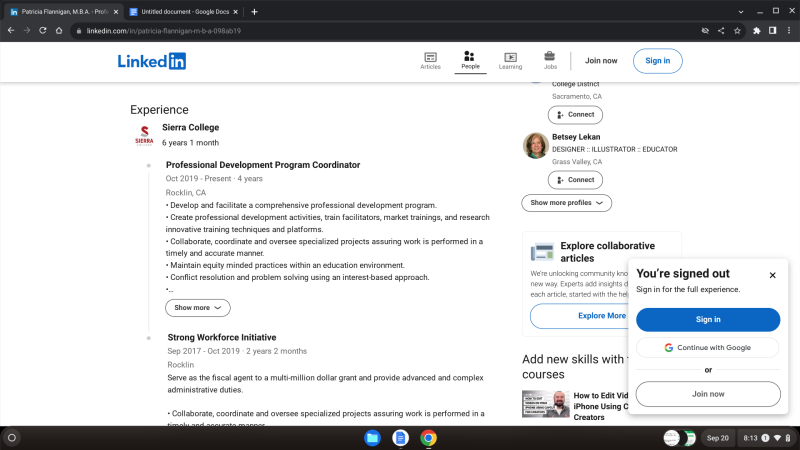The image size is (800, 450).
Task: Click Join now on signed-out popup
Action: tap(708, 394)
